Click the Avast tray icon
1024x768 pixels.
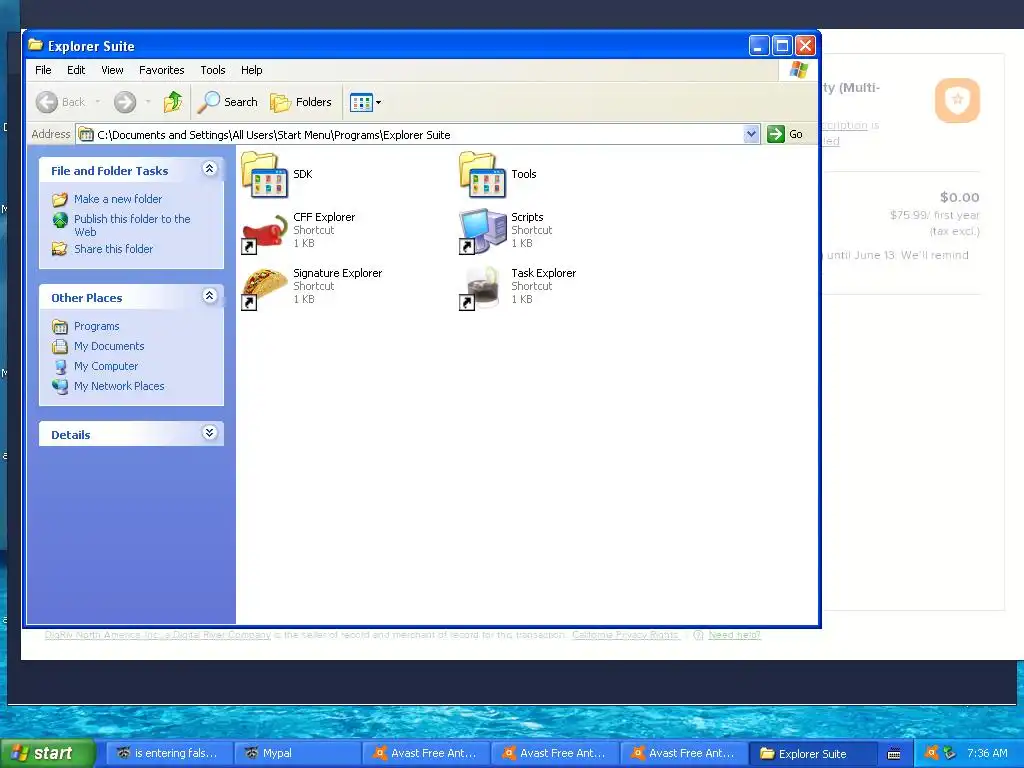[x=931, y=752]
